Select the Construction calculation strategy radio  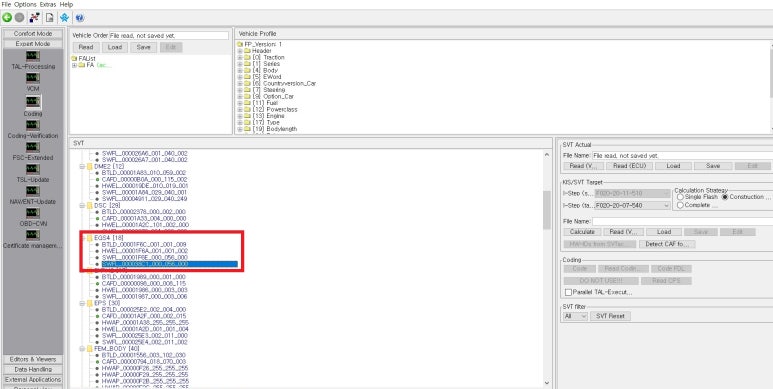(x=725, y=197)
